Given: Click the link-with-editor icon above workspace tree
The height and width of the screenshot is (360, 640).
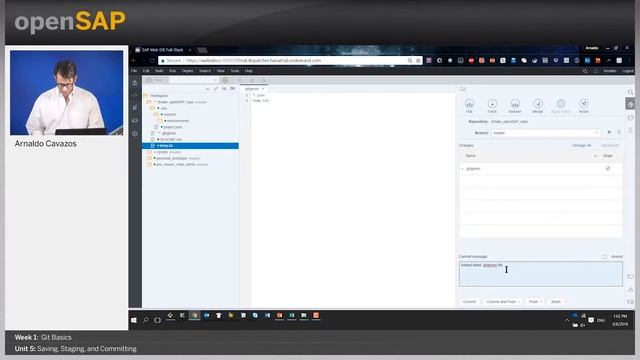Looking at the screenshot, I should 216,89.
